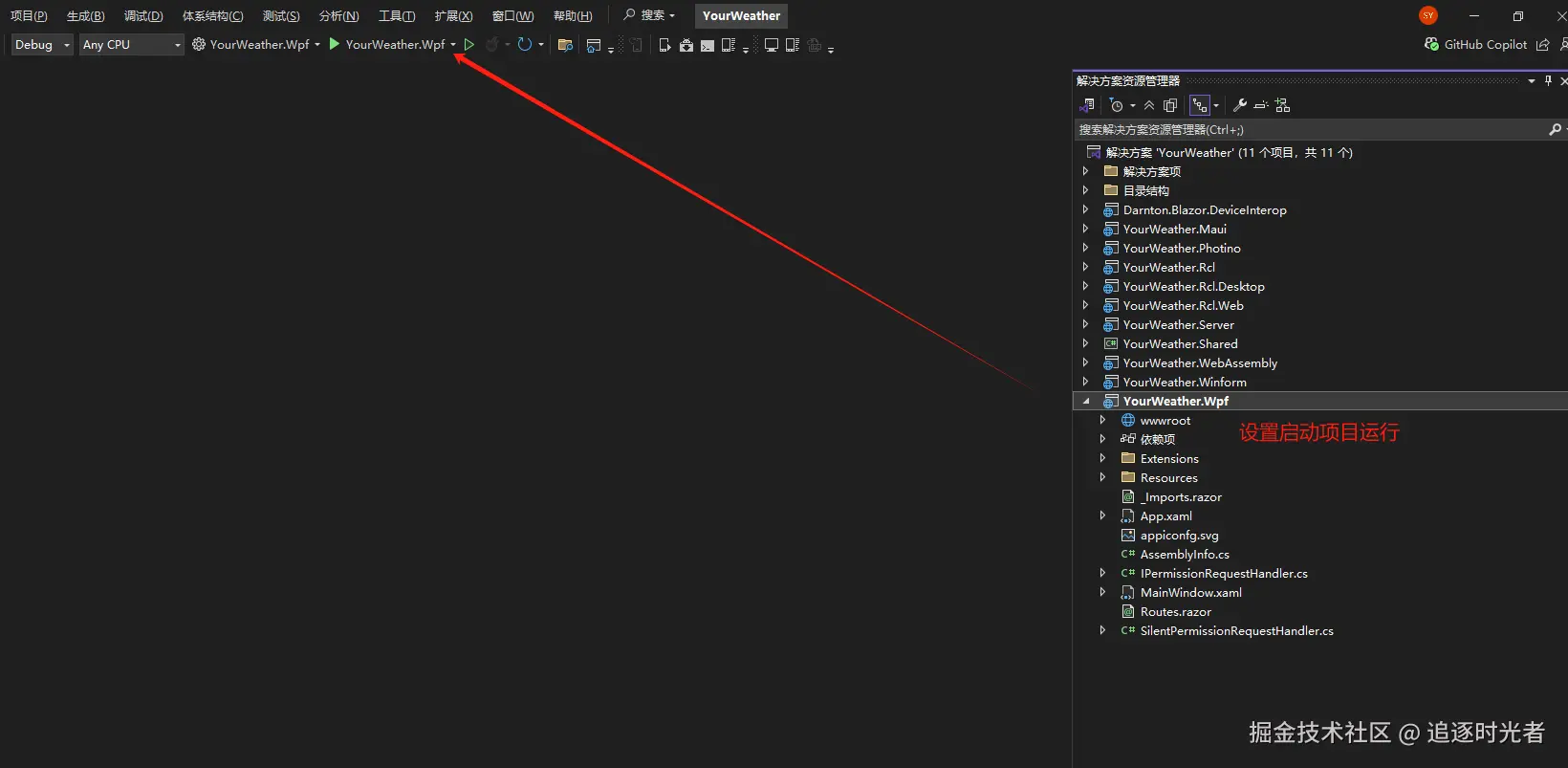Open the 项目(P) menu
Viewport: 1568px width, 768px height.
click(x=29, y=15)
